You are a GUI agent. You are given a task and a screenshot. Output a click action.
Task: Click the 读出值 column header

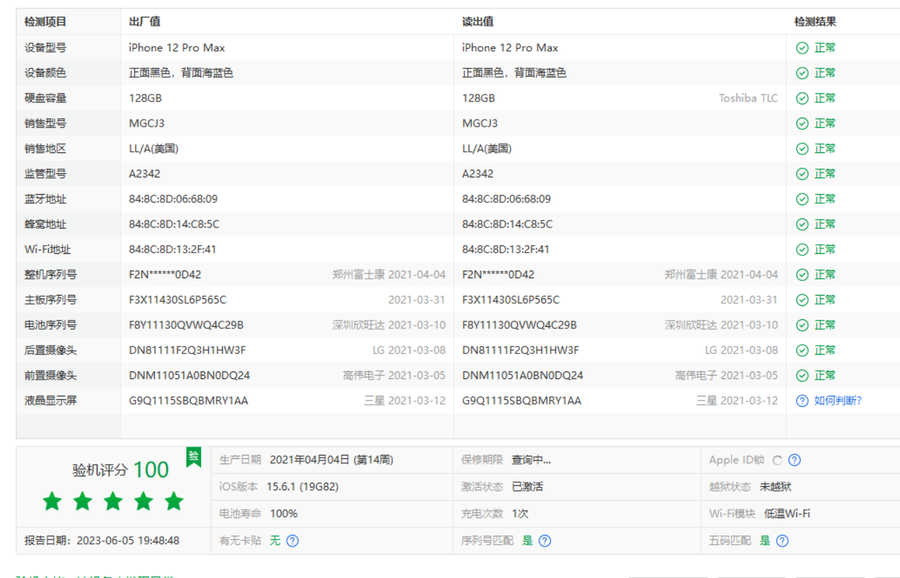coord(478,22)
